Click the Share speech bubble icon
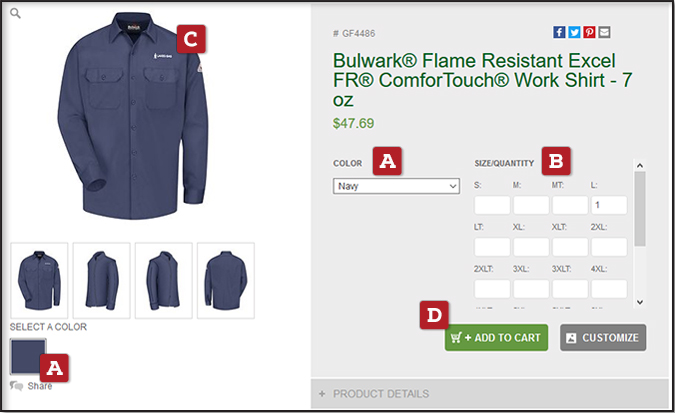Screen dimensions: 675x413 (16, 386)
